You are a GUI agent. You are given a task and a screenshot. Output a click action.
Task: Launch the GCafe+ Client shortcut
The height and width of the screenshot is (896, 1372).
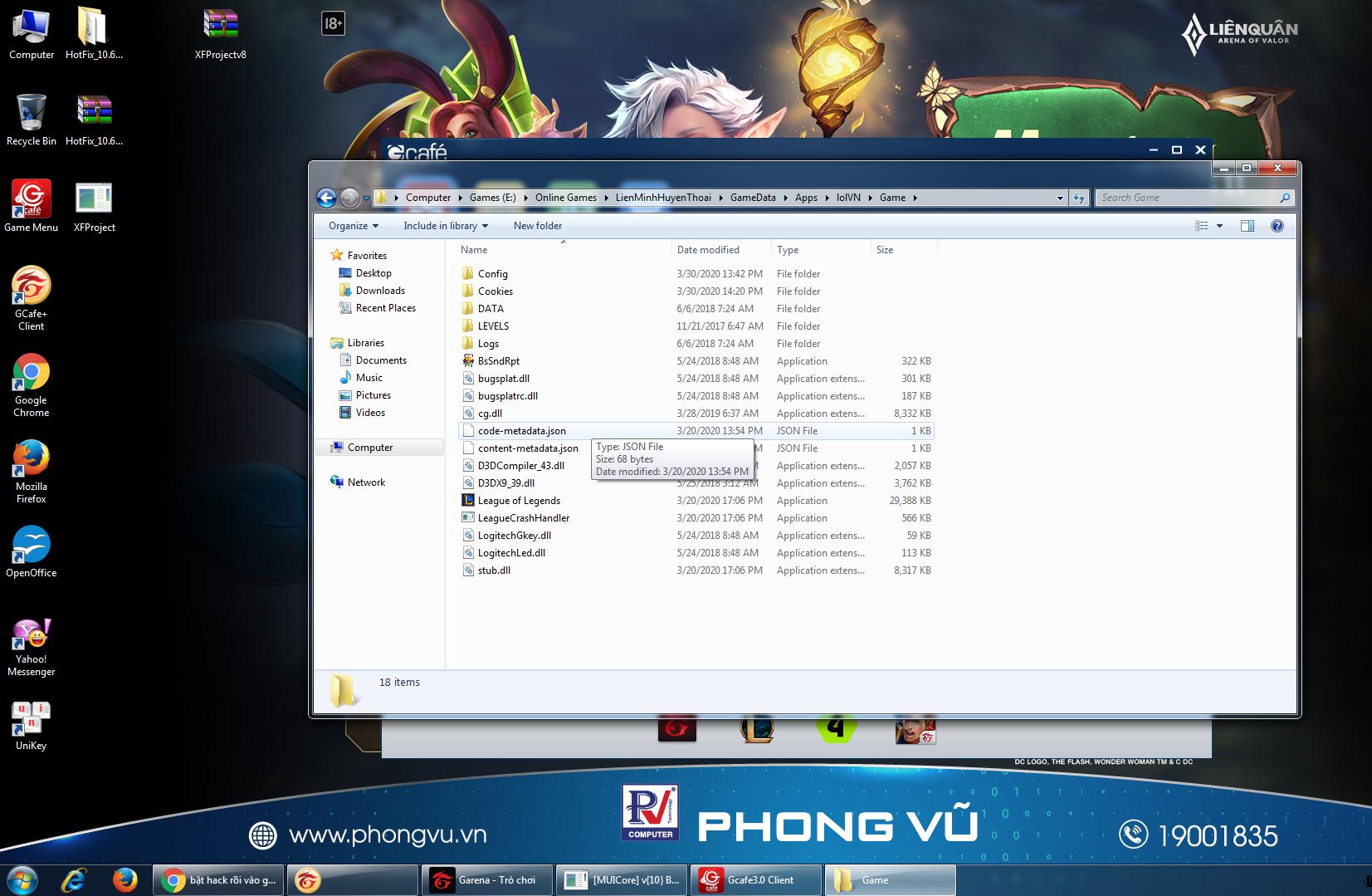coord(32,299)
